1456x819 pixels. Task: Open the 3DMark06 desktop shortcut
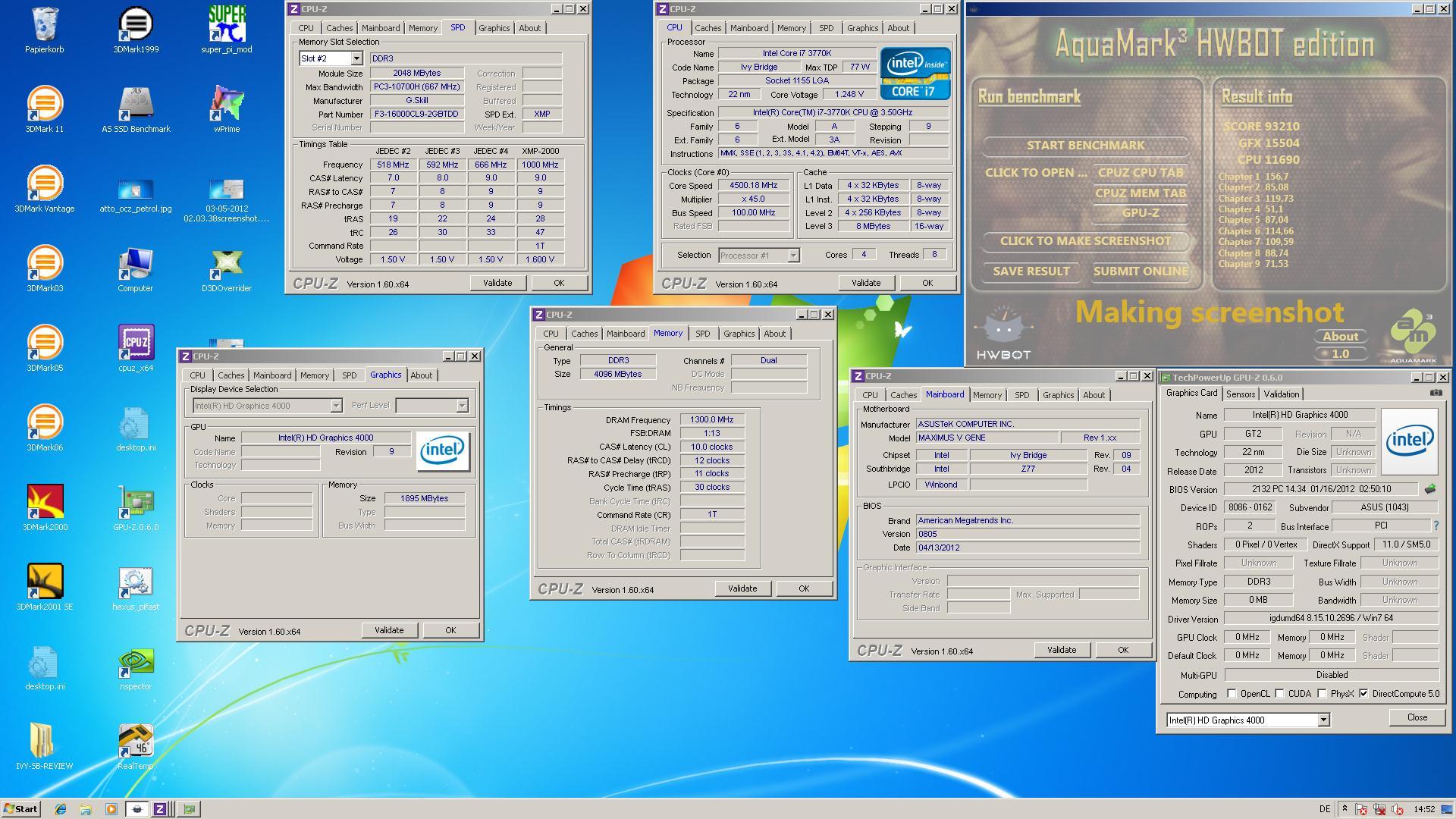click(x=45, y=427)
